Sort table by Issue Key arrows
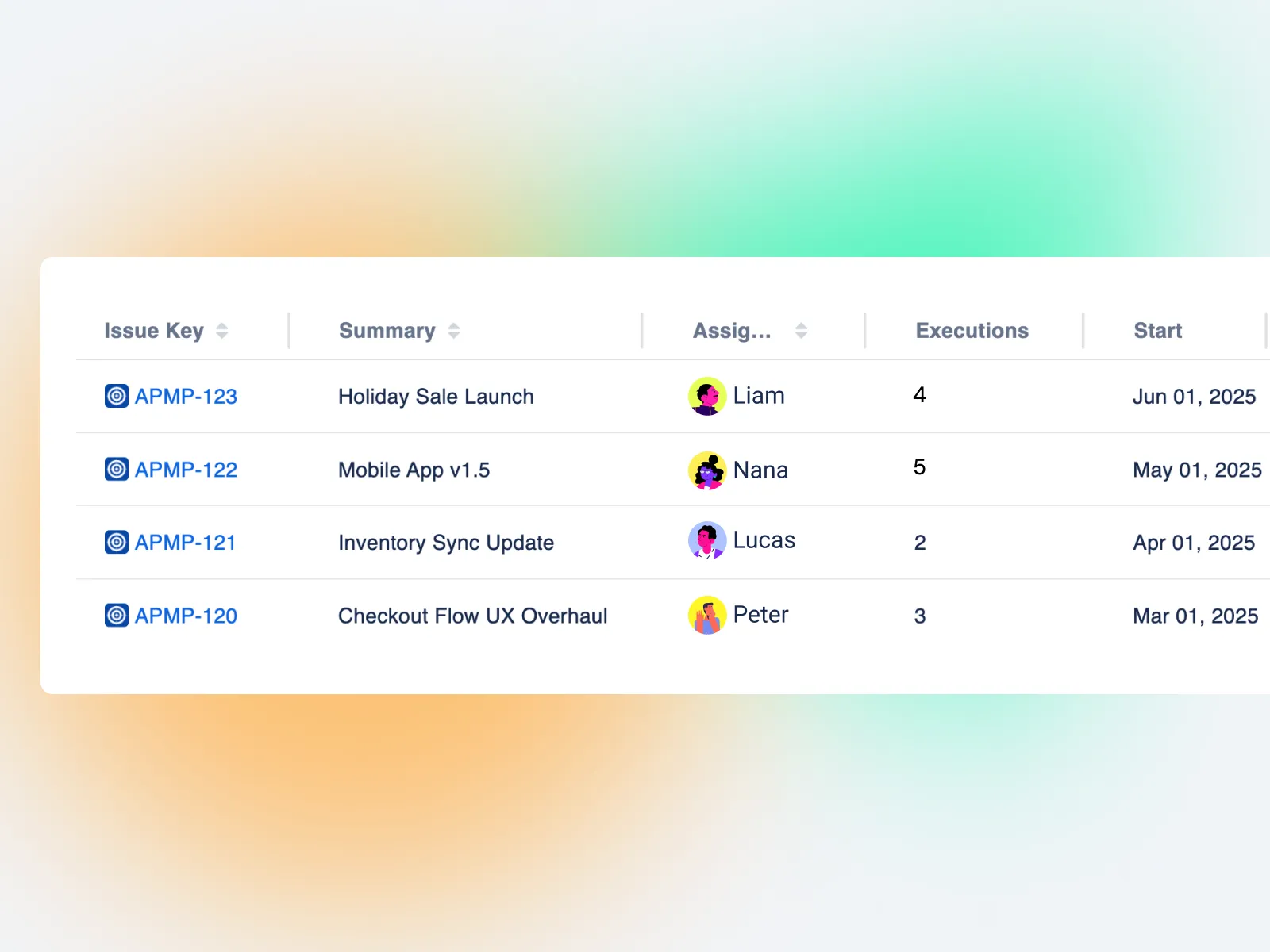Viewport: 1270px width, 952px height. (222, 331)
